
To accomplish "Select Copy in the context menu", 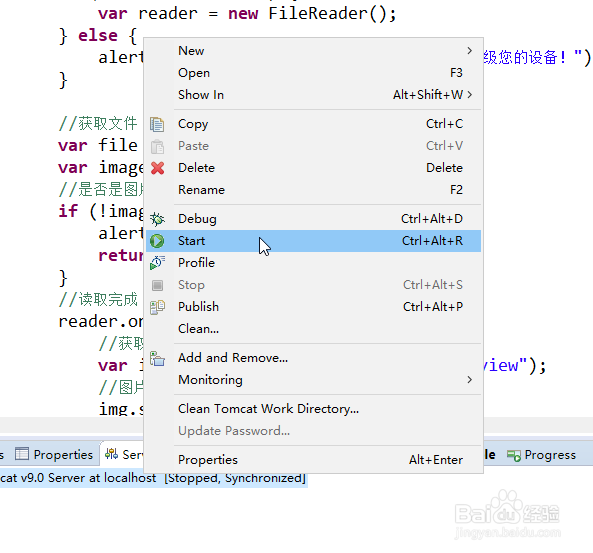I will coord(313,124).
